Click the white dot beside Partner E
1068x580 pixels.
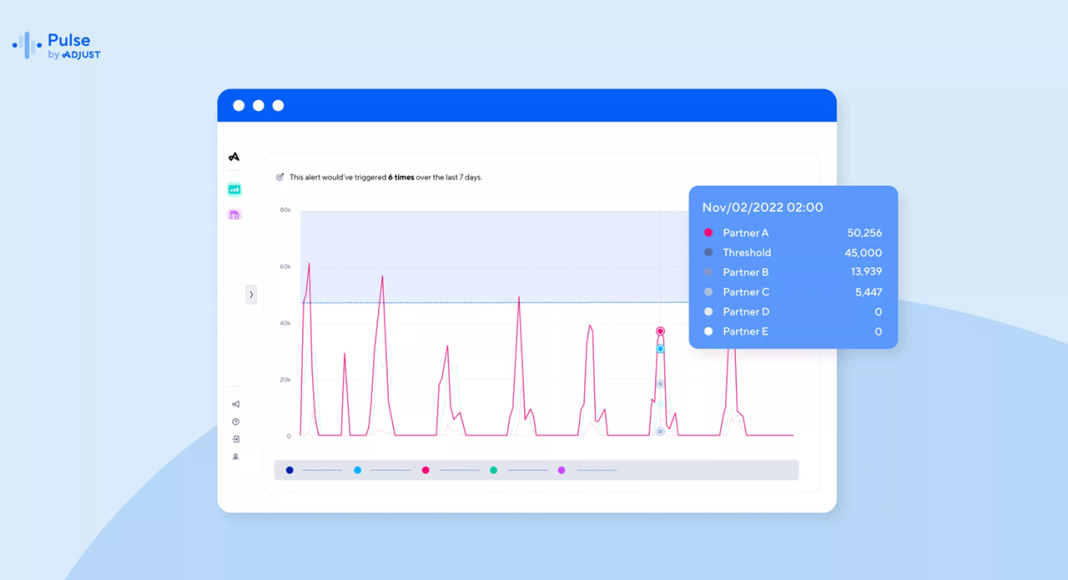(x=708, y=332)
